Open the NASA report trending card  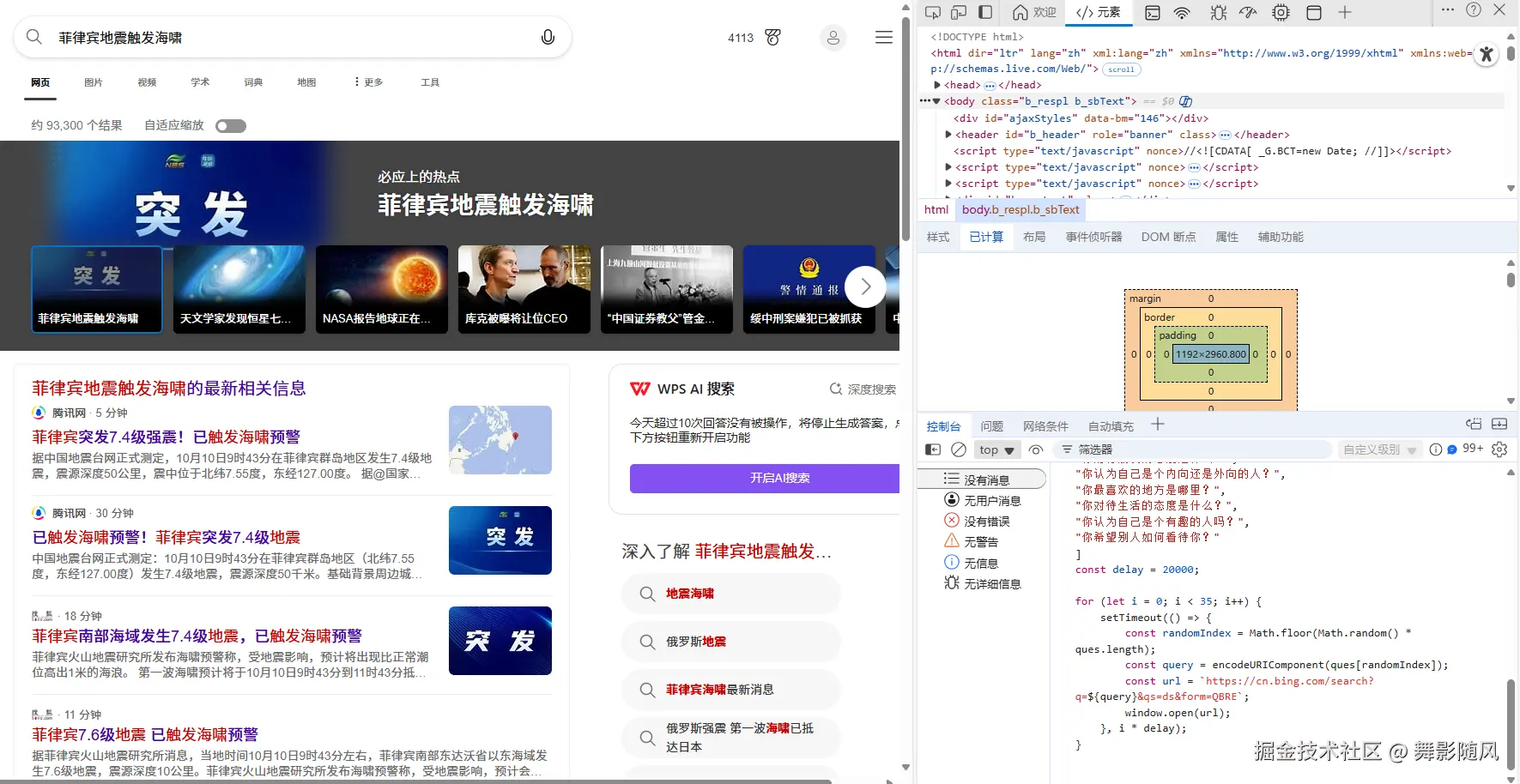click(x=382, y=289)
